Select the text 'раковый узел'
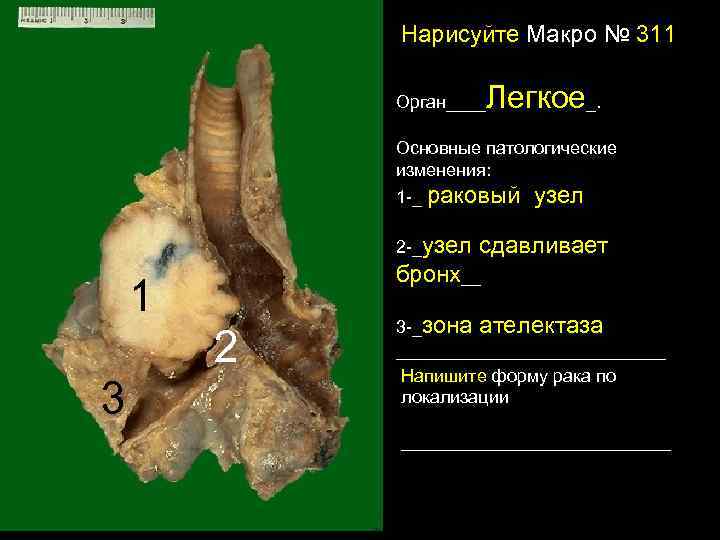The image size is (720, 540). coord(505,196)
